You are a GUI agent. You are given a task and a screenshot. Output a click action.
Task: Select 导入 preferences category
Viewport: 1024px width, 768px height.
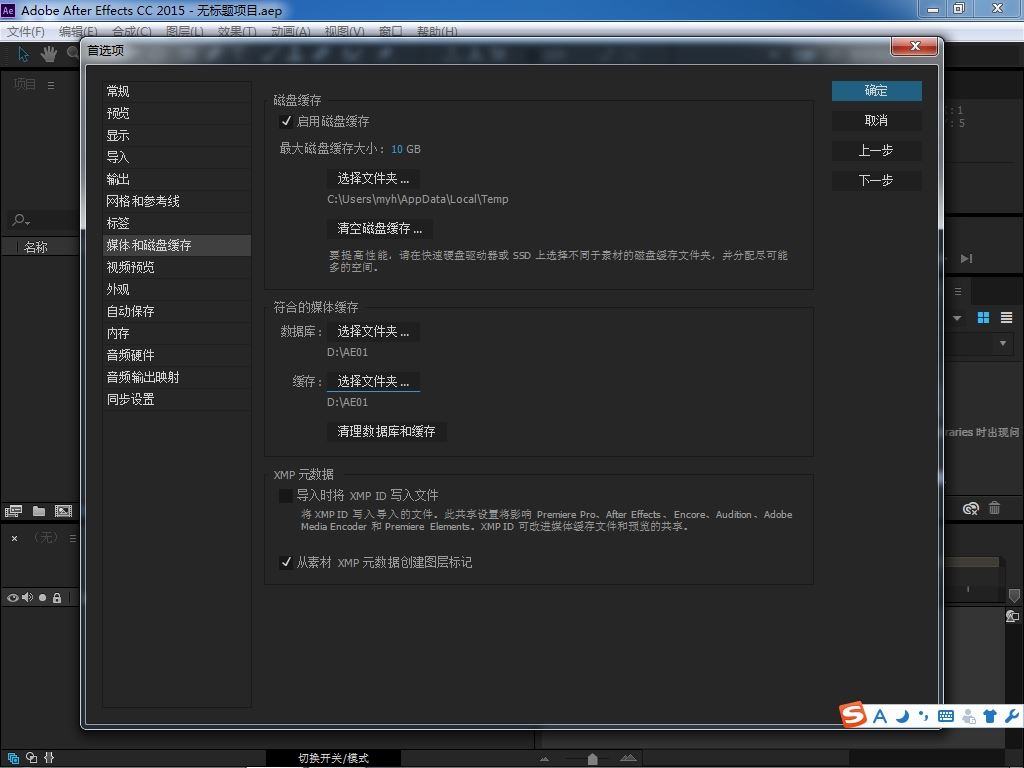point(176,157)
